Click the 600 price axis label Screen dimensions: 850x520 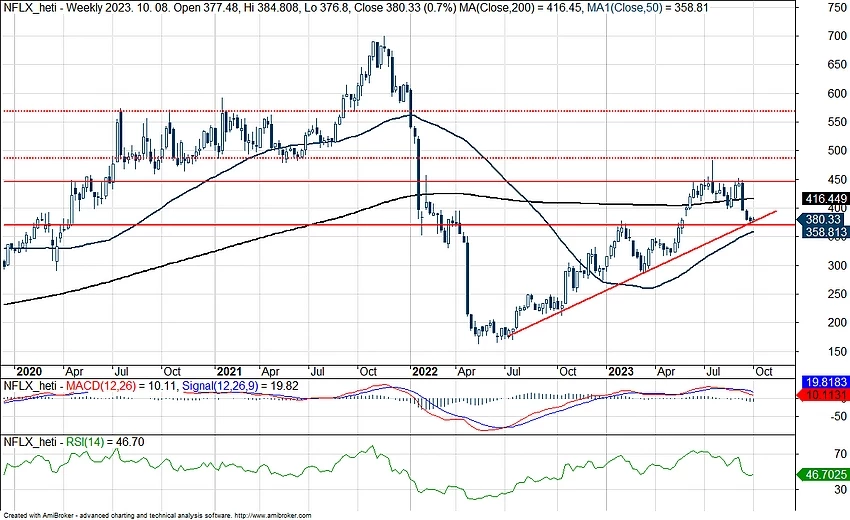838,94
